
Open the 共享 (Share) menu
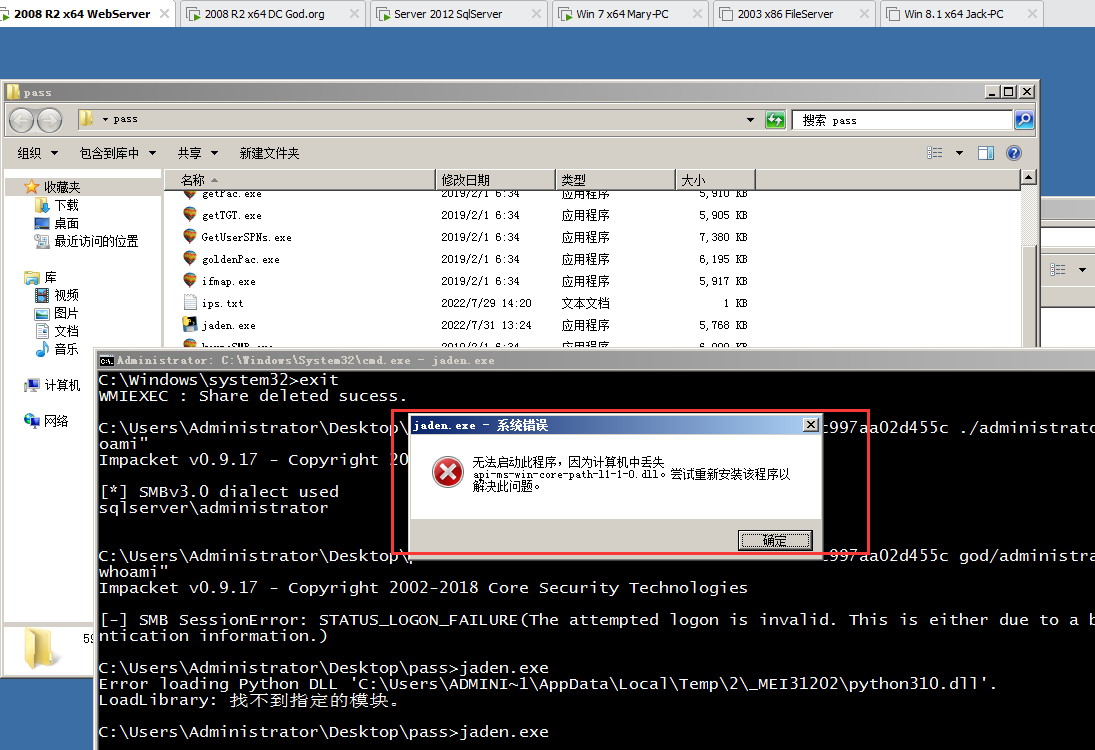pyautogui.click(x=196, y=153)
